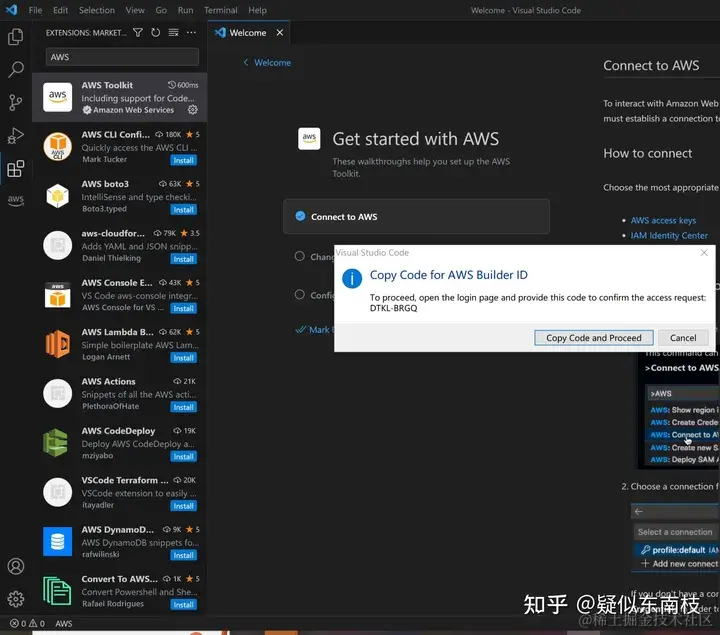Open AWS Toolkit manage gear
720x635 pixels.
193,110
